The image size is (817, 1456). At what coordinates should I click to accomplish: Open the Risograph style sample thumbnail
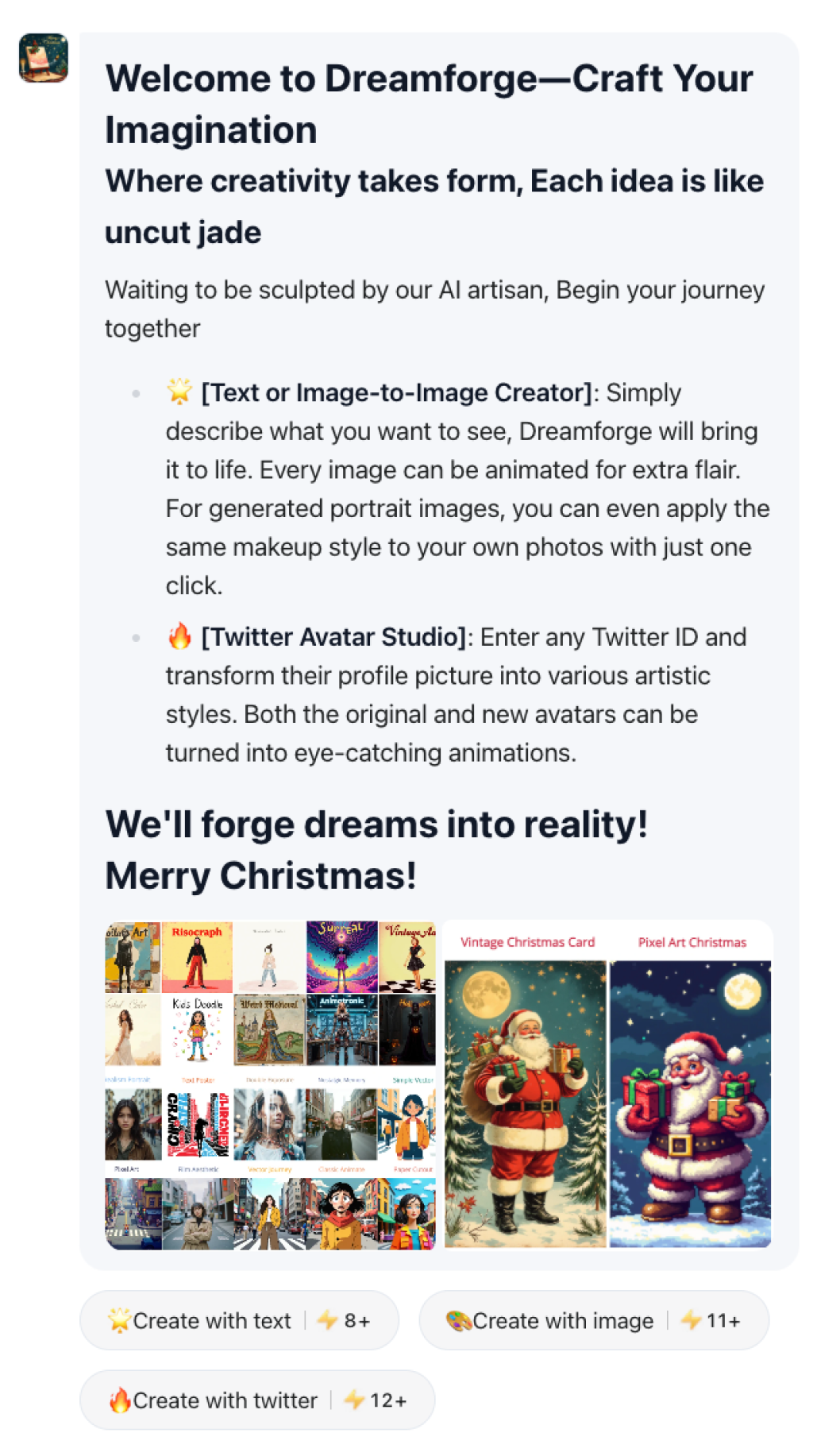197,957
